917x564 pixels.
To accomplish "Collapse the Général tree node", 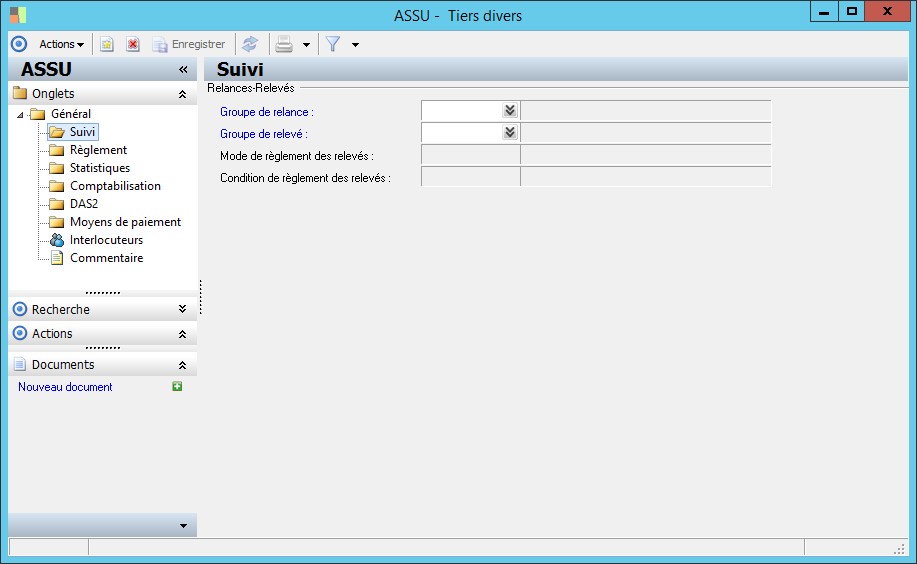I will (x=20, y=115).
